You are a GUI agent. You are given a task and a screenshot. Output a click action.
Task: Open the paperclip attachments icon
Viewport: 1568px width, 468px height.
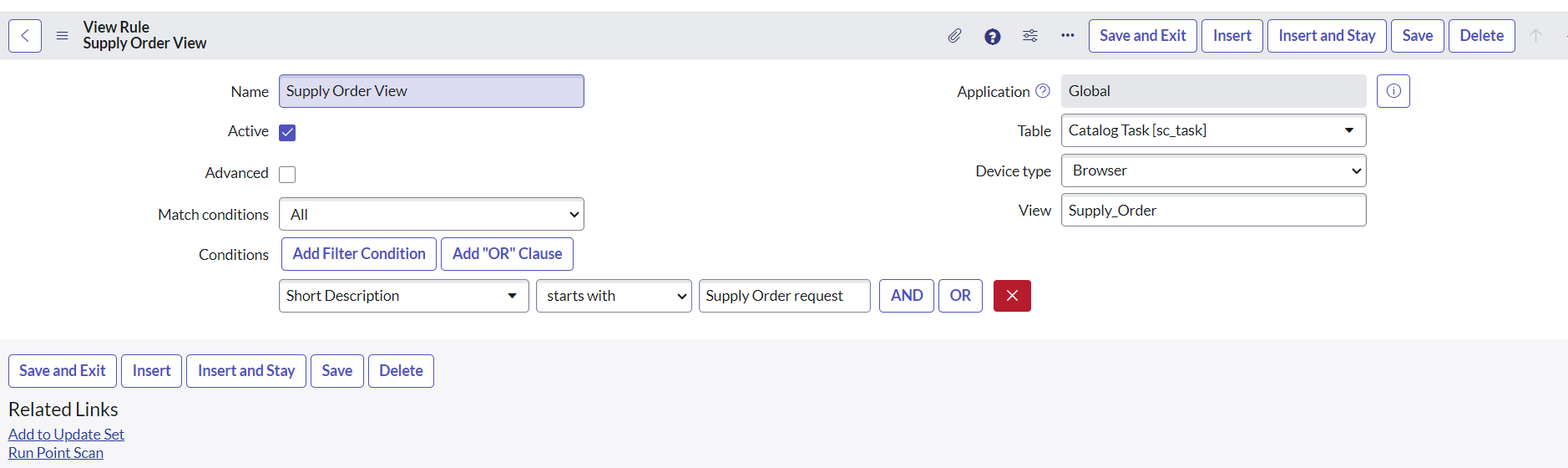tap(954, 36)
